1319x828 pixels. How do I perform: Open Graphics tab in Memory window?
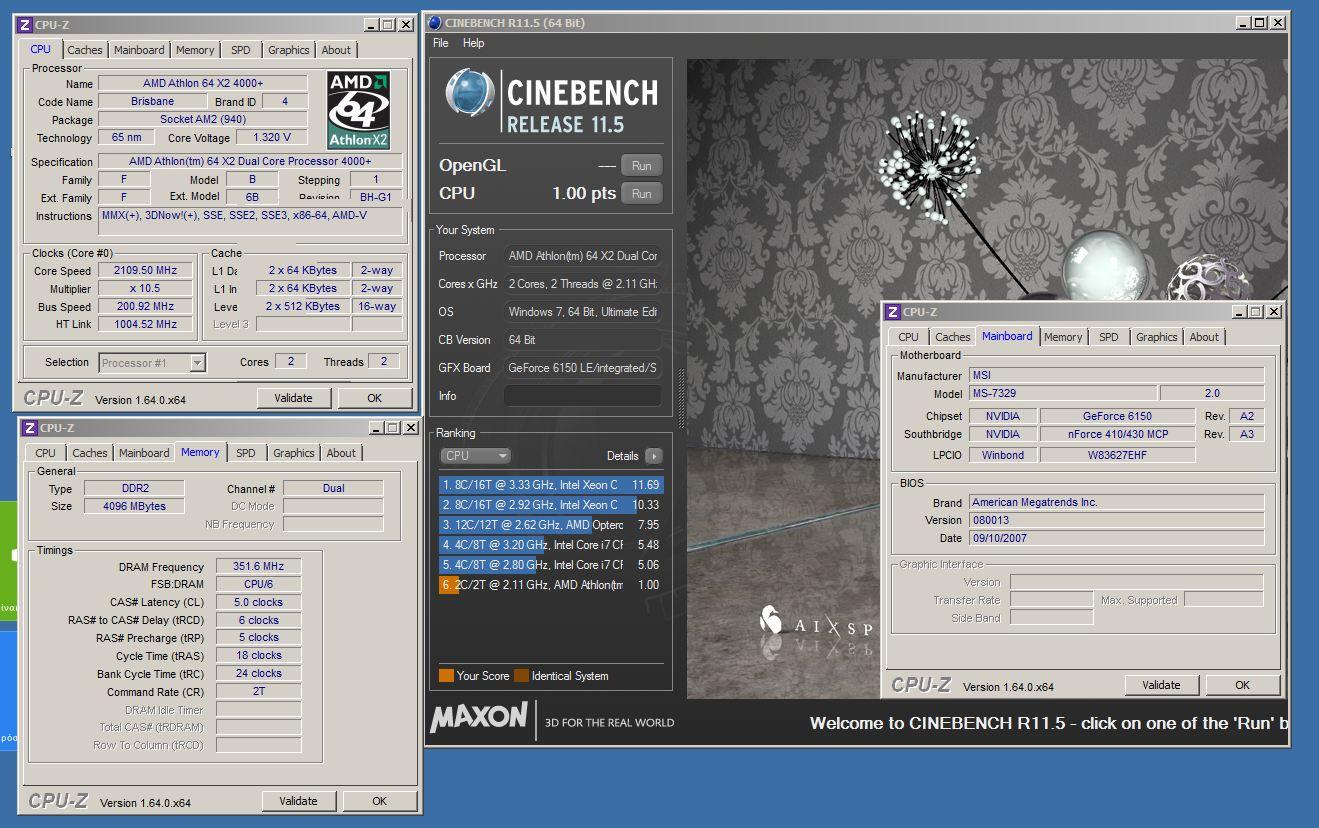point(294,453)
